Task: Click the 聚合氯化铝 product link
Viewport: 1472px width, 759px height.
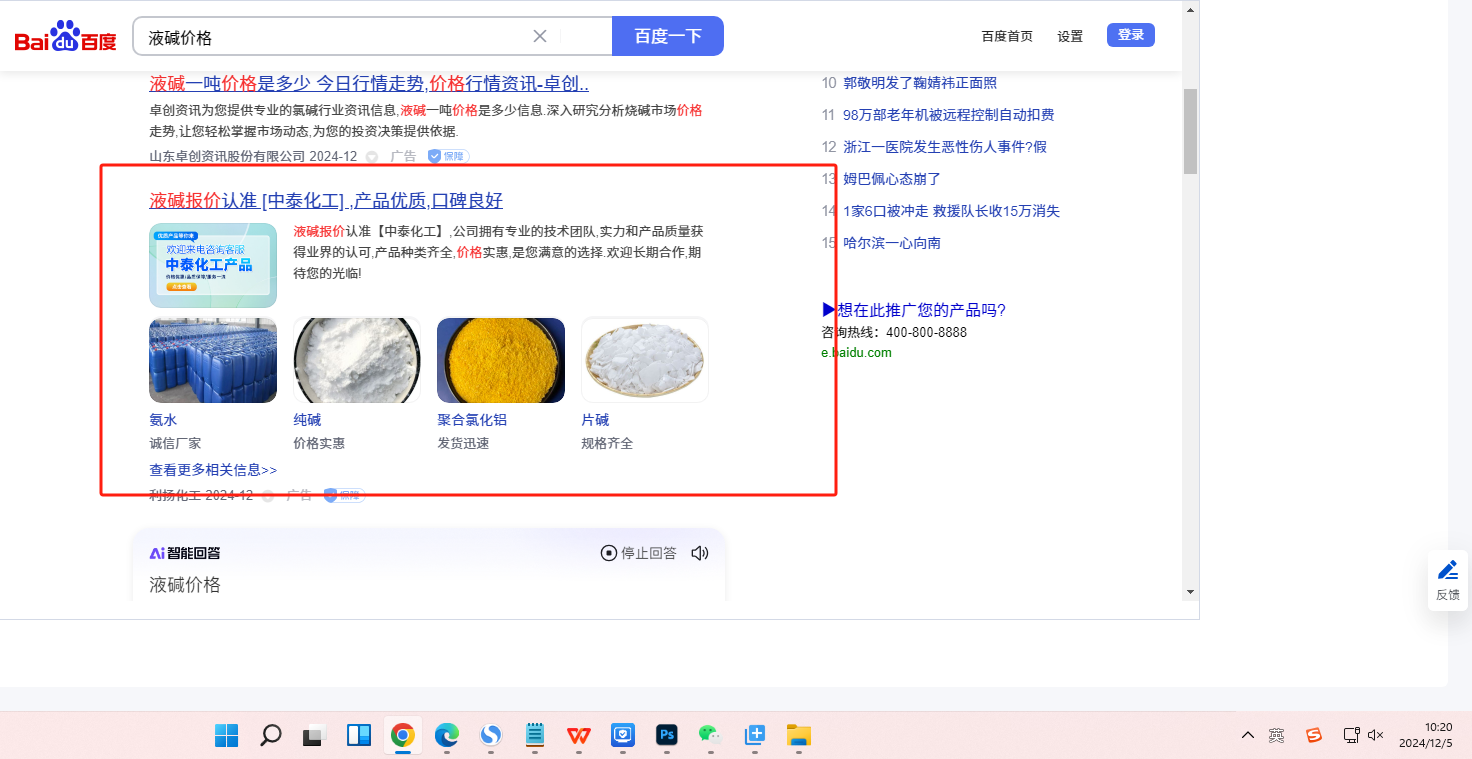Action: click(x=472, y=420)
